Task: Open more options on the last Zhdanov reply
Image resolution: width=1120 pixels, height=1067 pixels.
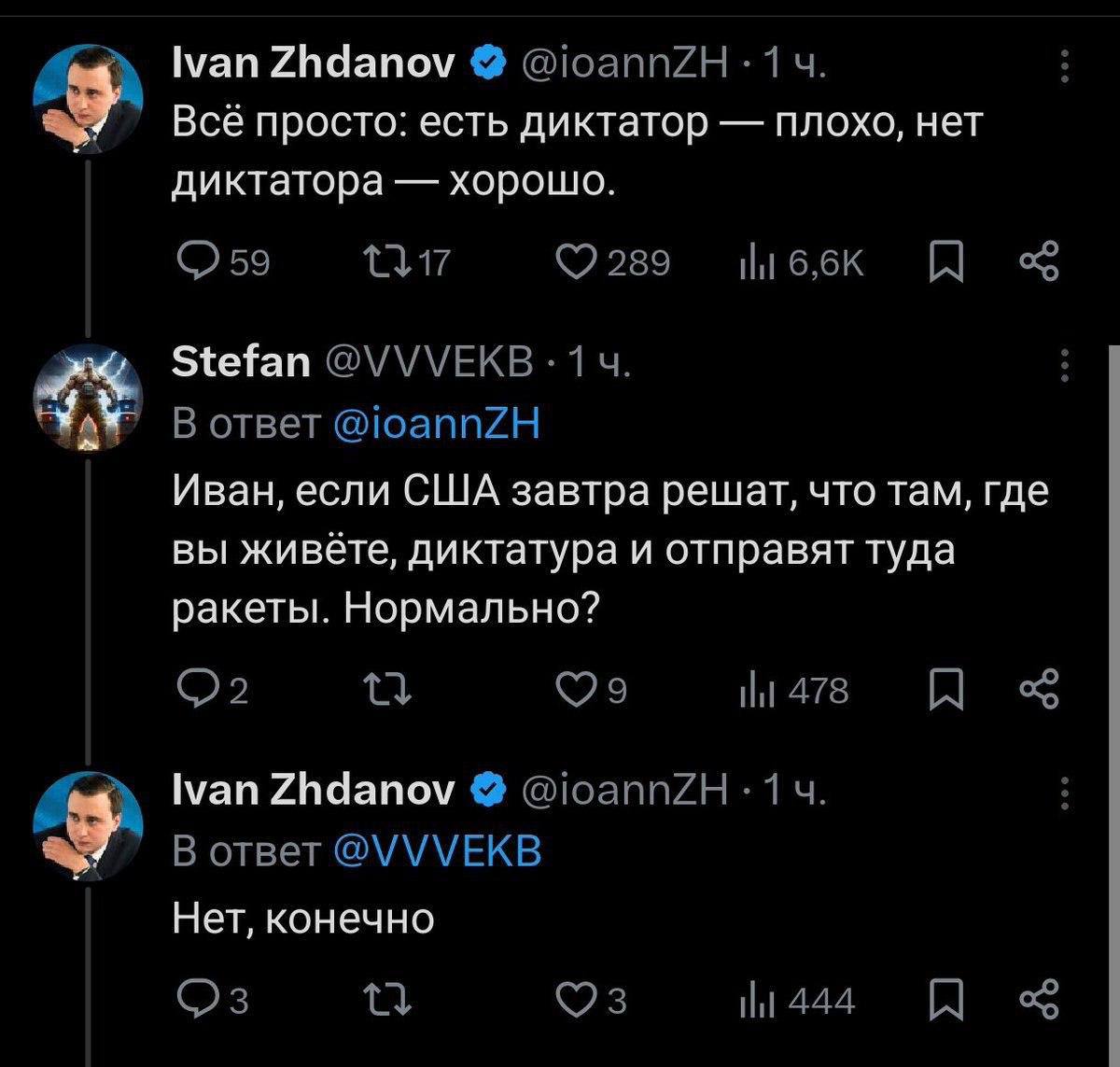Action: tap(1065, 793)
